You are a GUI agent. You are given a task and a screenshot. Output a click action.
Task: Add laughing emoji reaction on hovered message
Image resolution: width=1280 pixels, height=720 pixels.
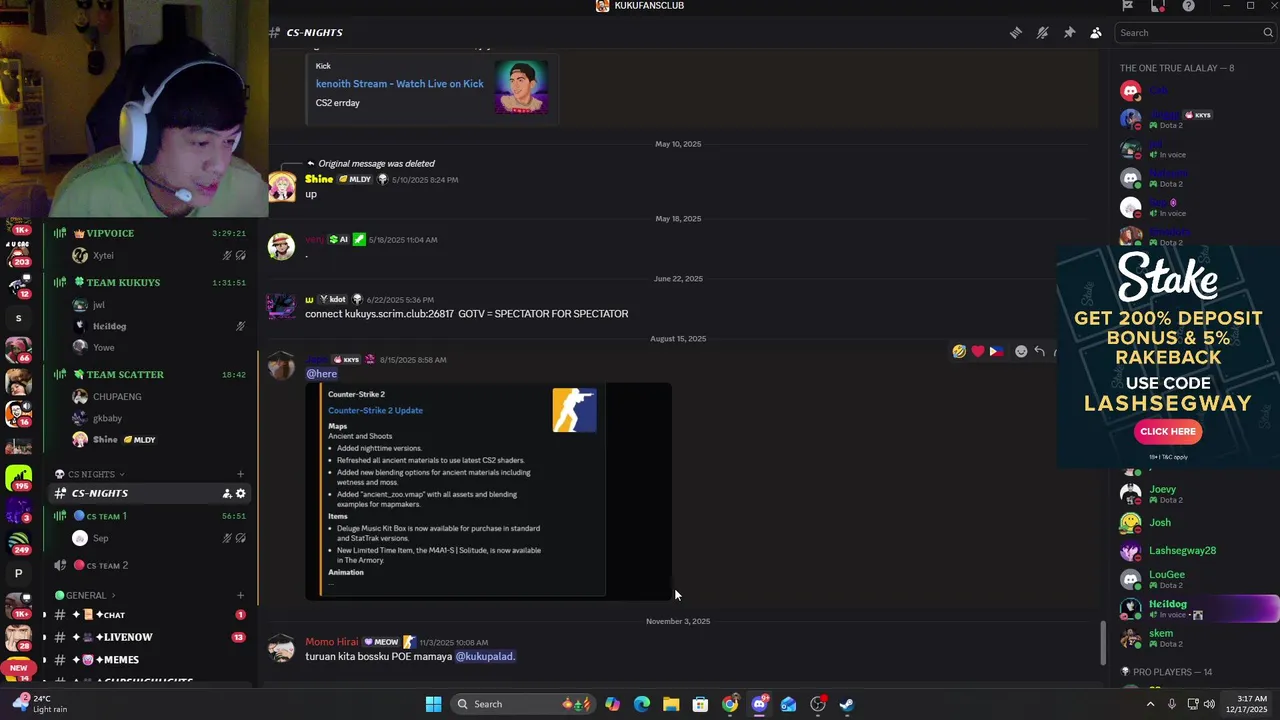click(959, 351)
